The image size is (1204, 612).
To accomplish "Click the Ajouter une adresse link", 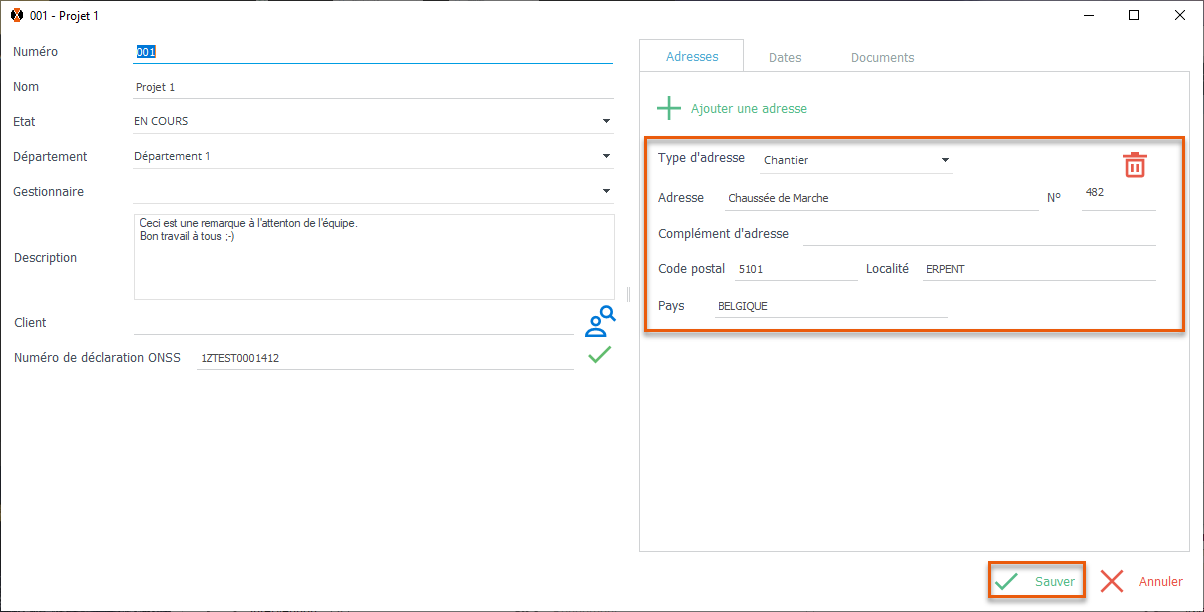I will (748, 109).
